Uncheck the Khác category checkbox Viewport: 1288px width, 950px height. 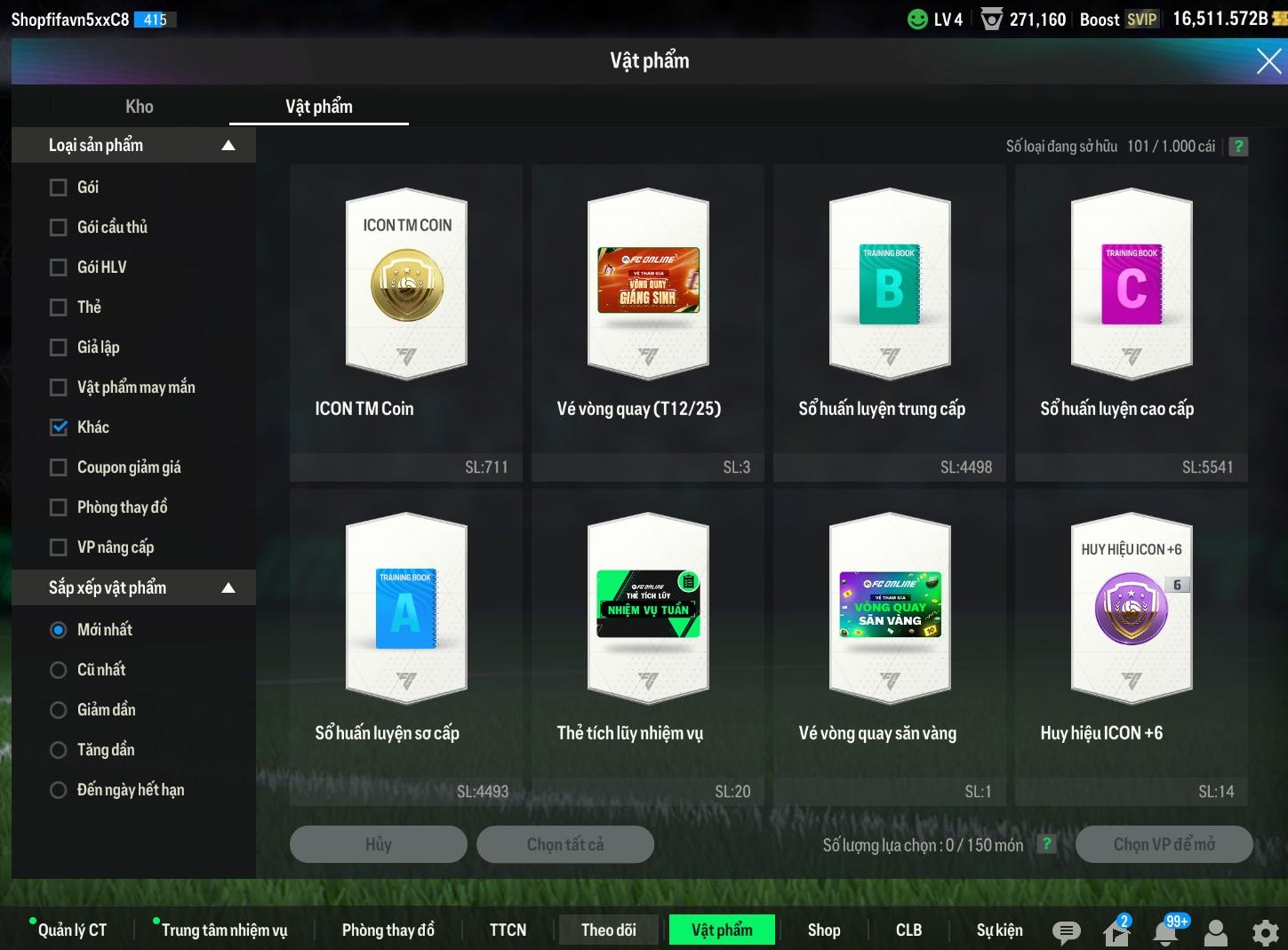pyautogui.click(x=59, y=427)
